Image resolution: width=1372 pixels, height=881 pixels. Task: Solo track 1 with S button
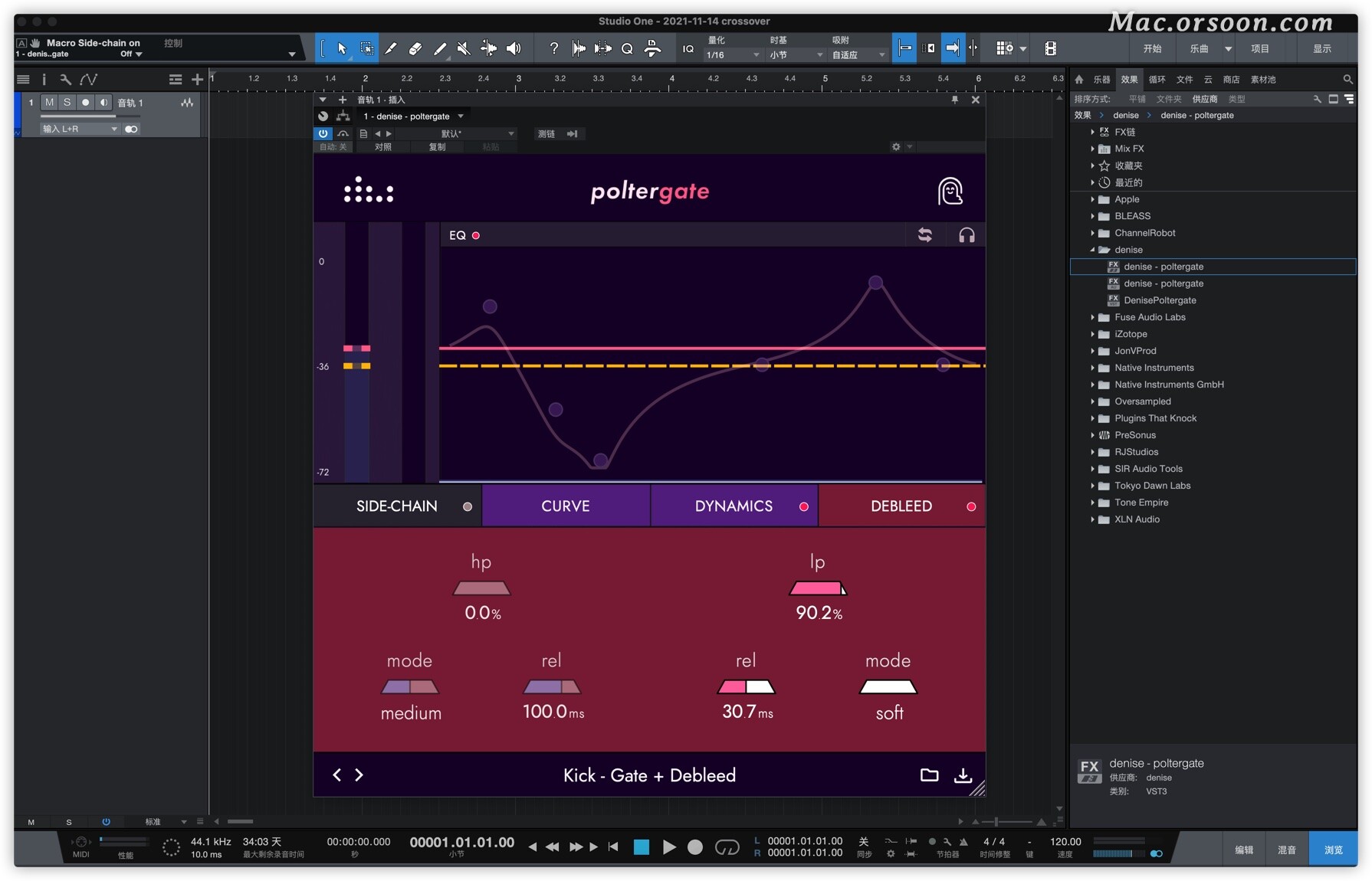coord(67,103)
